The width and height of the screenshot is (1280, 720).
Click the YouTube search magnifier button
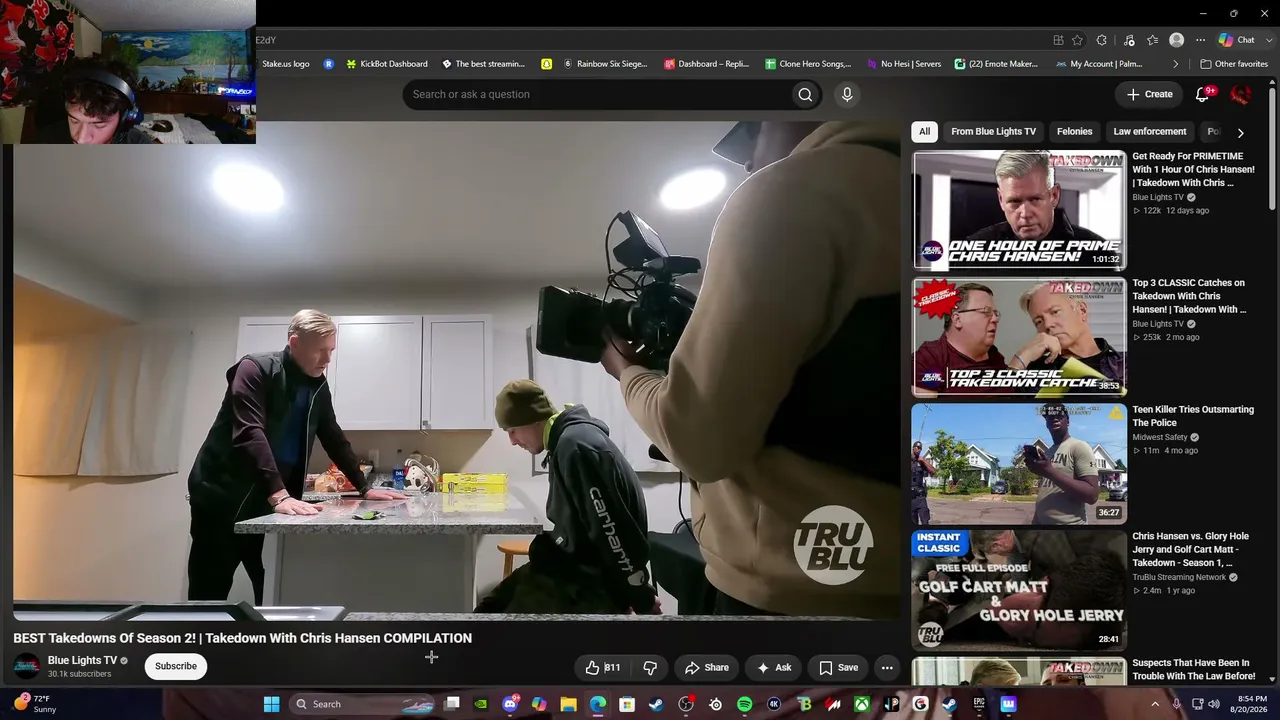805,95
